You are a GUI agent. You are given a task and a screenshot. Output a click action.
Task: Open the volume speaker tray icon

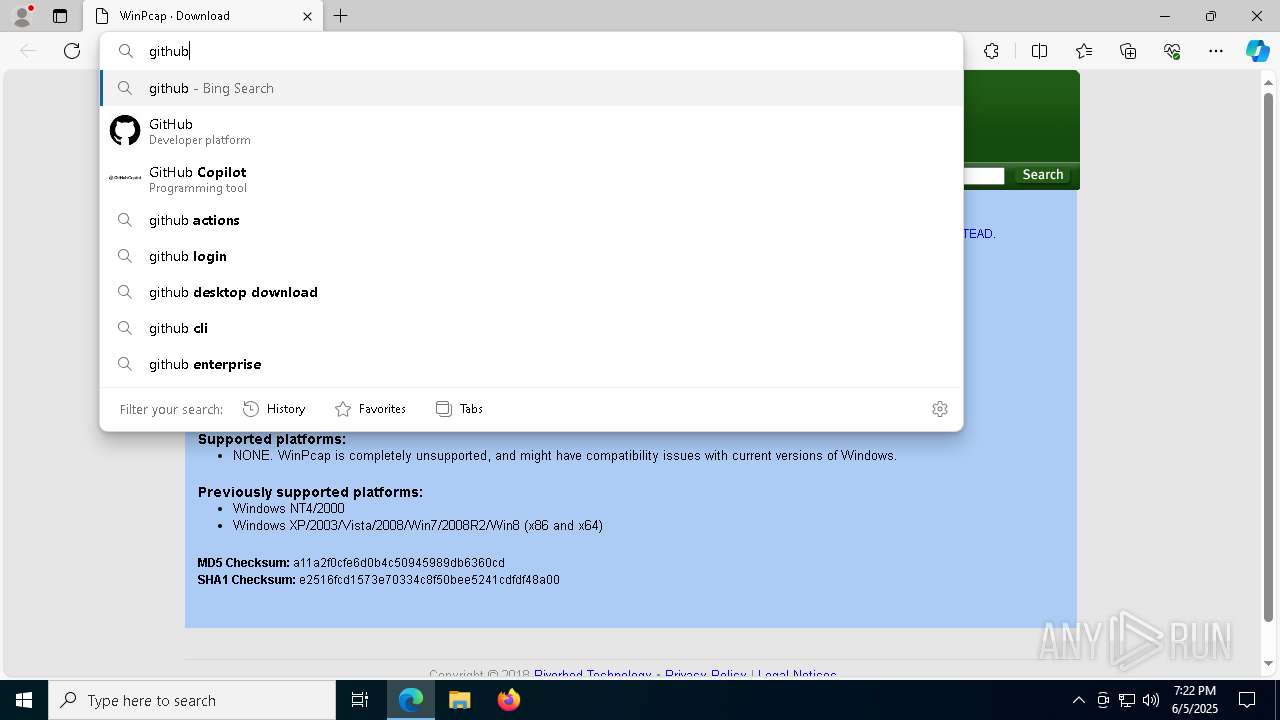[x=1151, y=700]
